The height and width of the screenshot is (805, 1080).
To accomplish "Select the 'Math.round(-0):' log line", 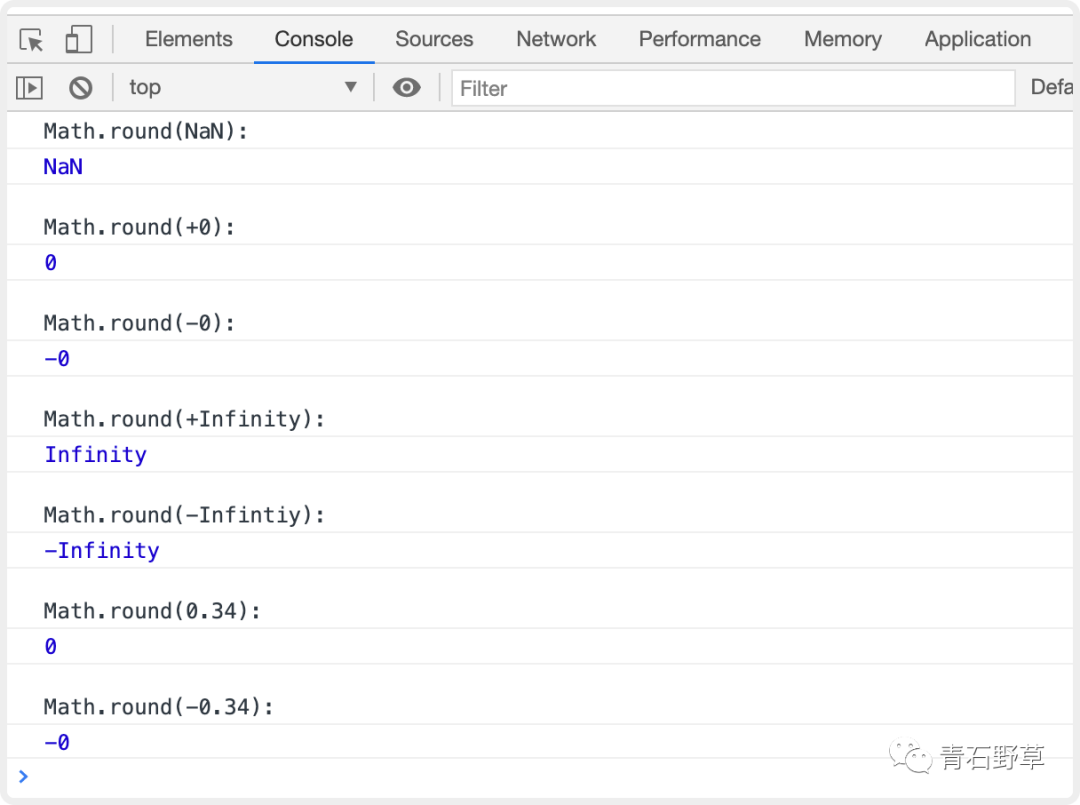I will [139, 322].
